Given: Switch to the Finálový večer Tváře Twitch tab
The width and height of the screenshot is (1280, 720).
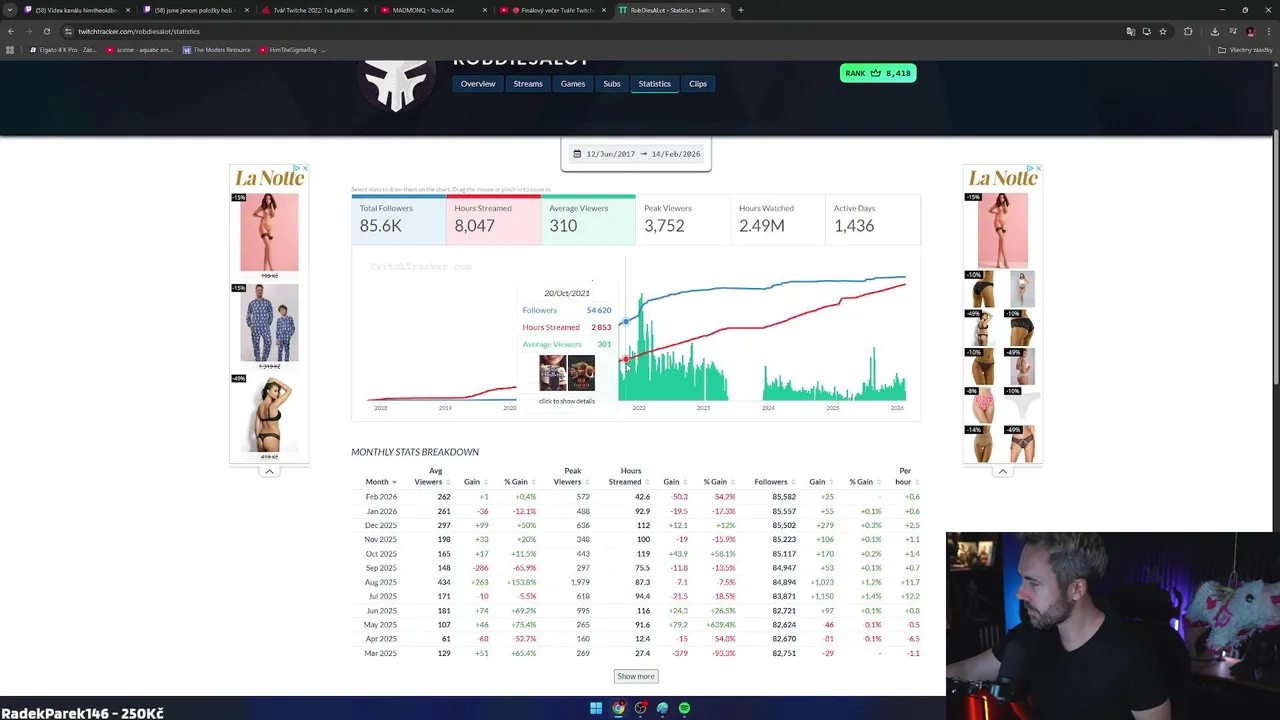Looking at the screenshot, I should click(552, 10).
